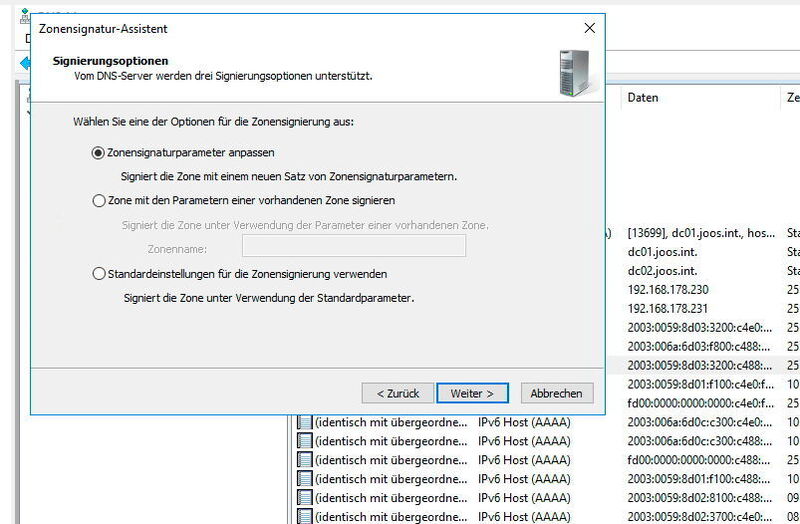Click record icon for row 2003:006a:6d0c:c300:c488
800x524 pixels.
pos(305,441)
